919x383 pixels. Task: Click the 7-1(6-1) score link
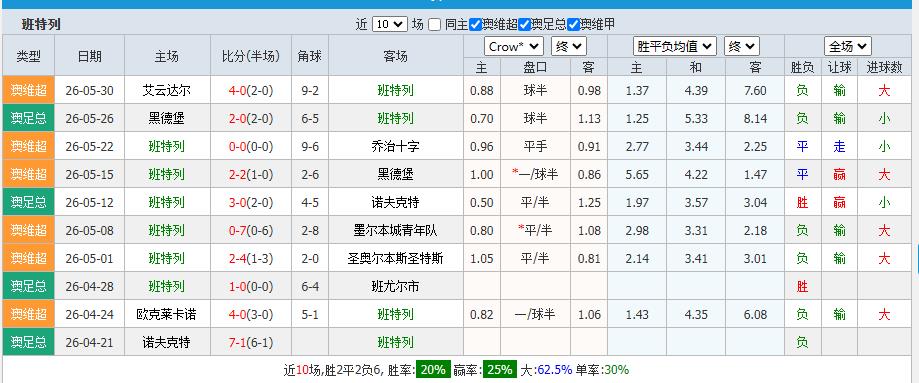pyautogui.click(x=251, y=343)
